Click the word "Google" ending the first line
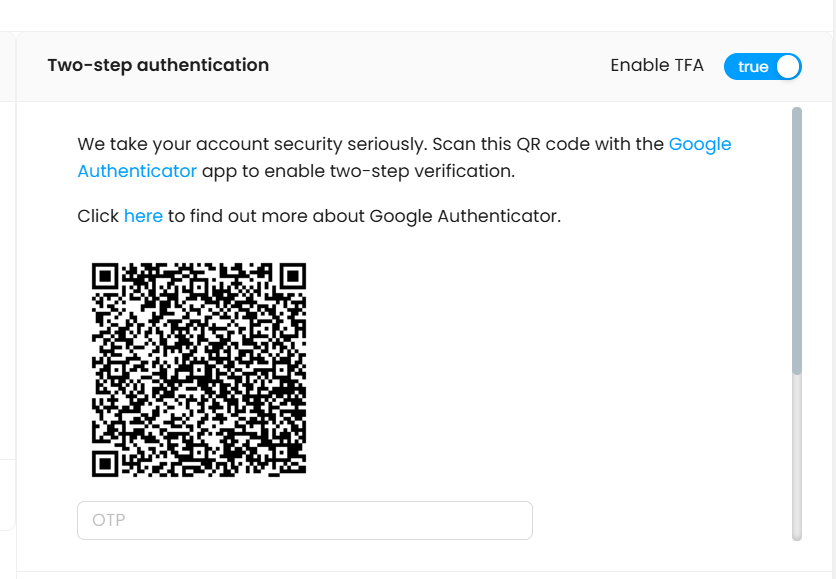The image size is (836, 579). (x=700, y=144)
